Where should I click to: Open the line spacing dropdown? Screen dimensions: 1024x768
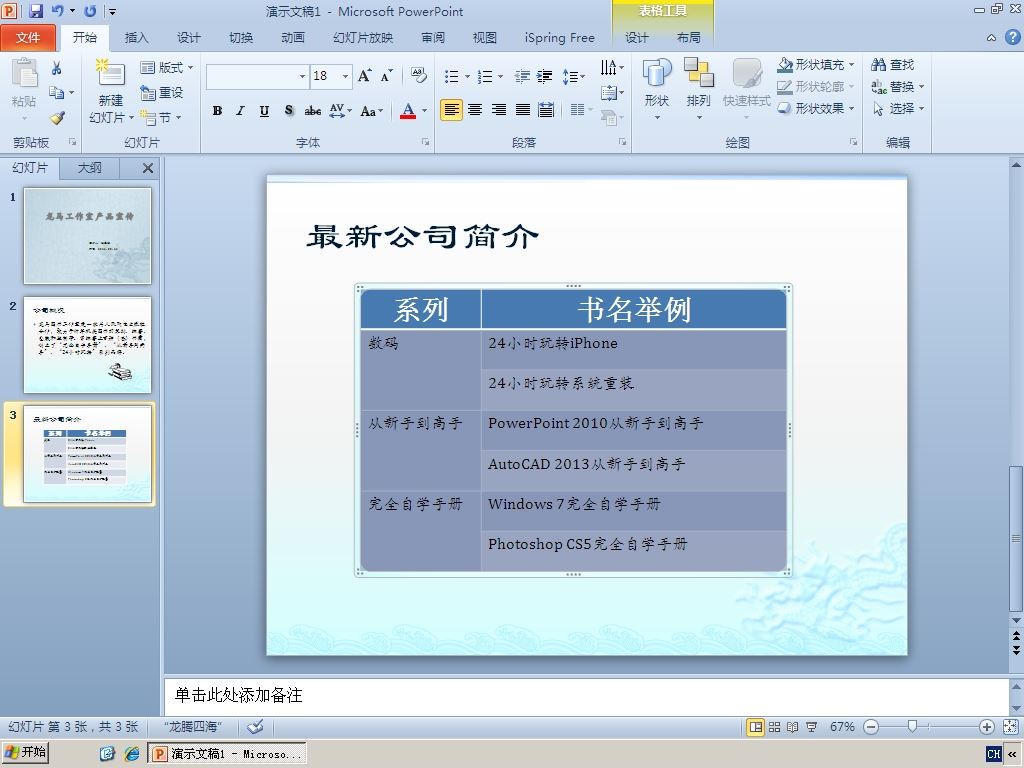tap(573, 76)
